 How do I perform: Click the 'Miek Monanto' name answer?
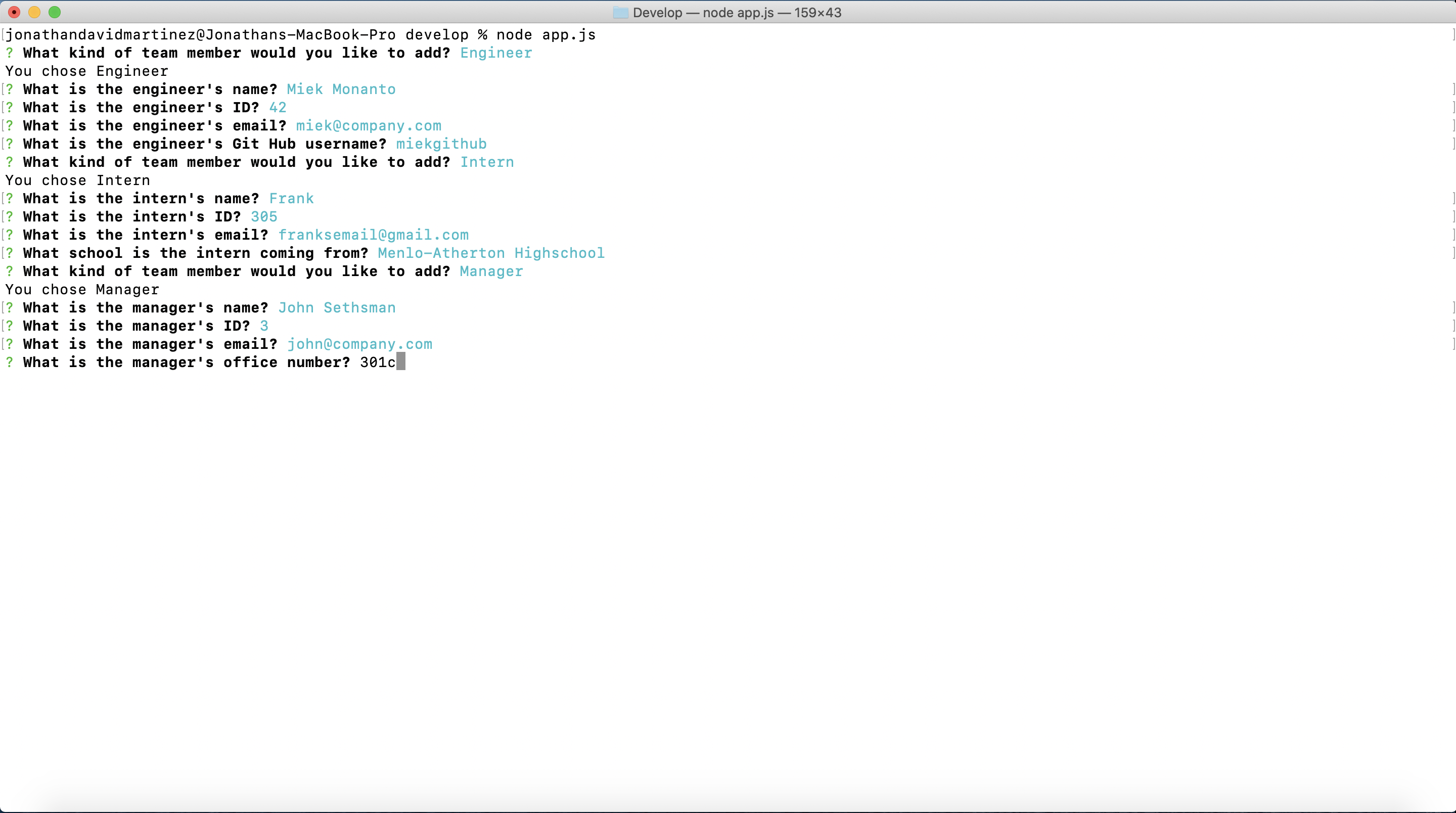[x=341, y=89]
